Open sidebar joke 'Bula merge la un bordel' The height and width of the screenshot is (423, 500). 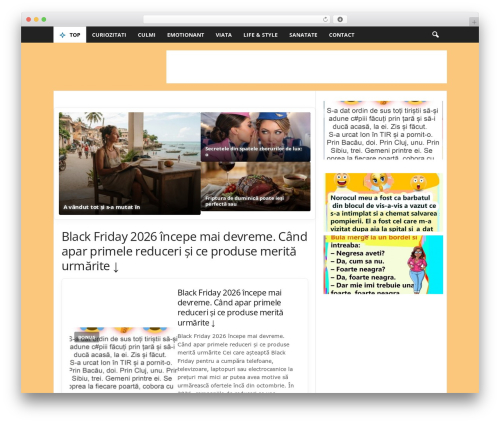click(383, 265)
